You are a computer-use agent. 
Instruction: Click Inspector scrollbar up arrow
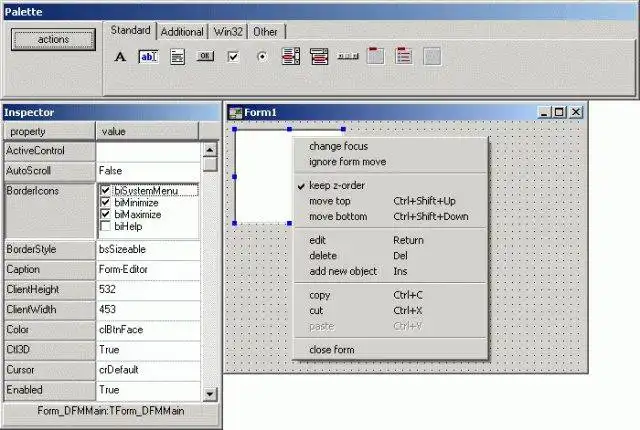pos(210,150)
